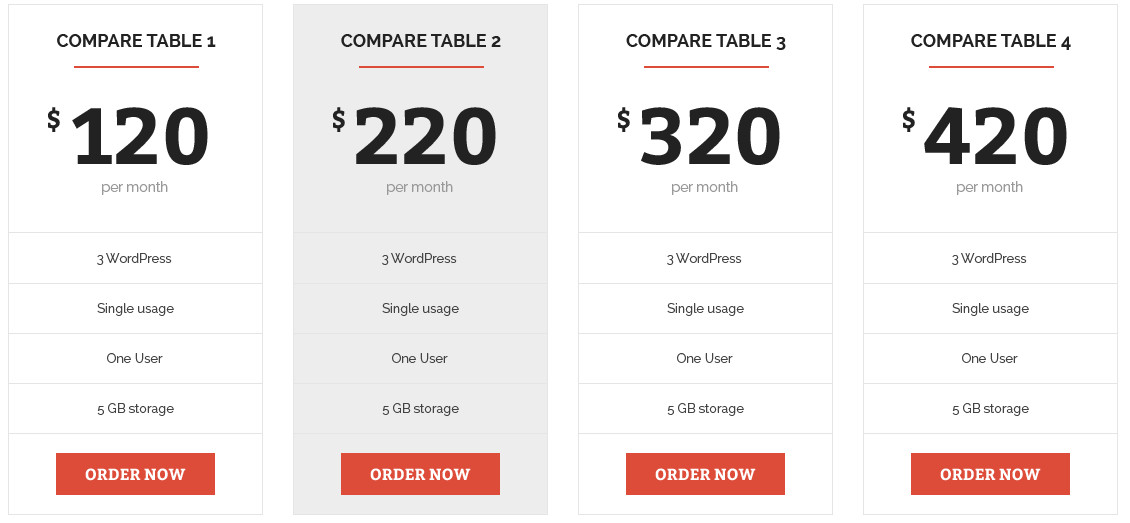This screenshot has height=523, width=1130.
Task: Click the $120 price figure
Action: coord(140,137)
